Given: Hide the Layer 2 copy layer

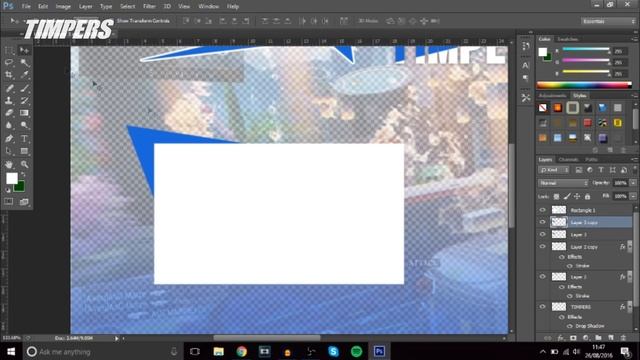Looking at the screenshot, I should coord(542,247).
